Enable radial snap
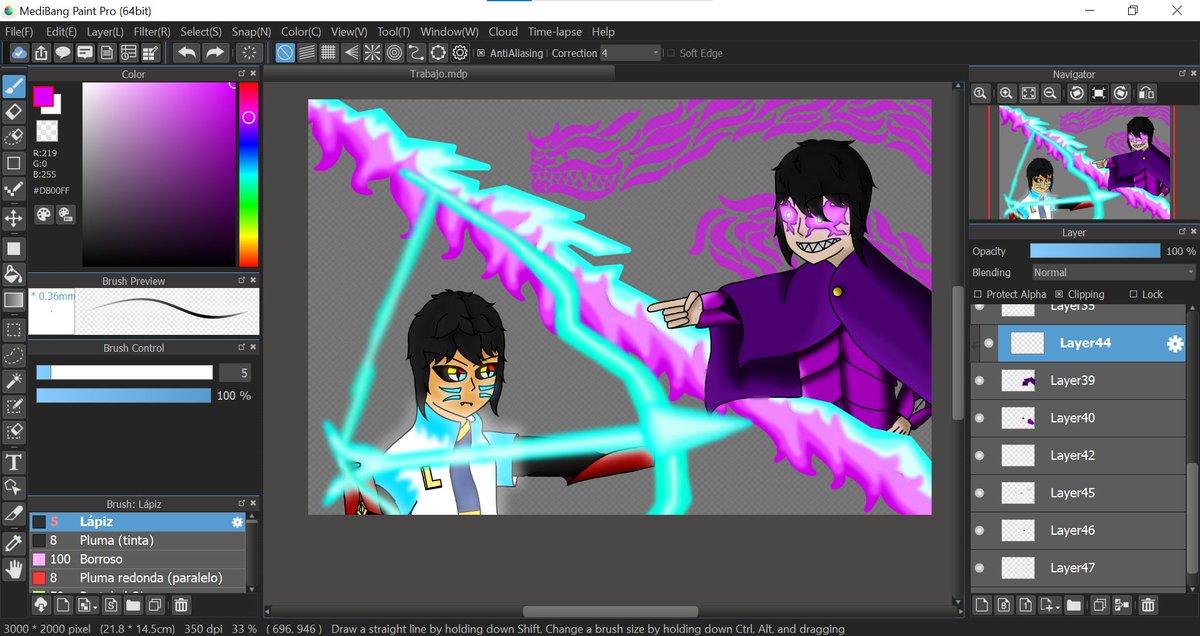Image resolution: width=1200 pixels, height=636 pixels. tap(372, 53)
